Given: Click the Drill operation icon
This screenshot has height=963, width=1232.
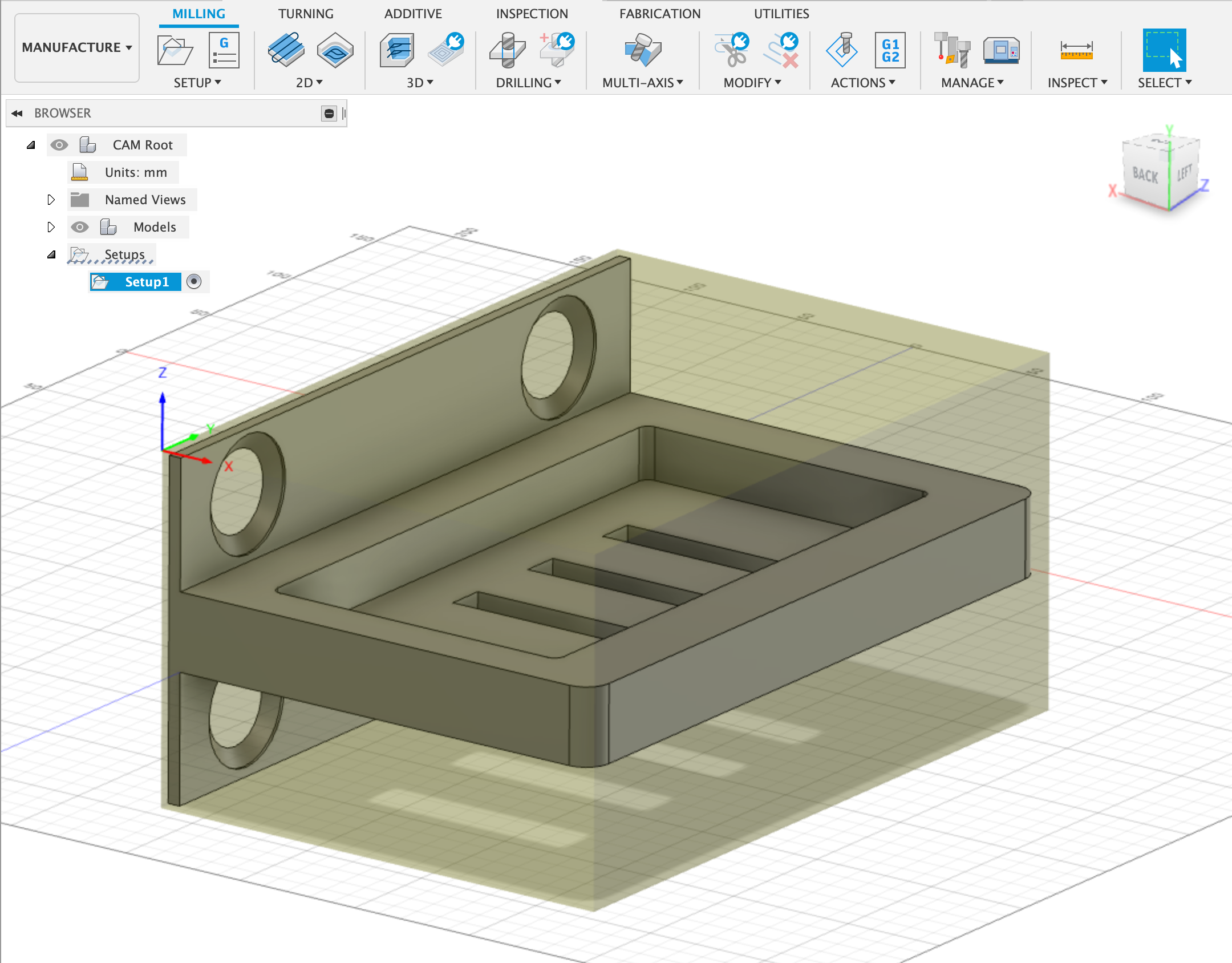Looking at the screenshot, I should coord(507,50).
